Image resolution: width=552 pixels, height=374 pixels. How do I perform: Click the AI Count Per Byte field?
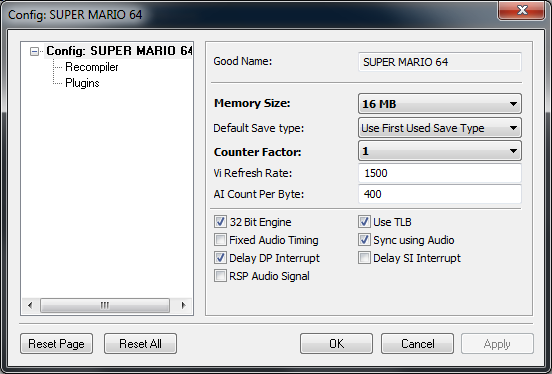pos(440,194)
